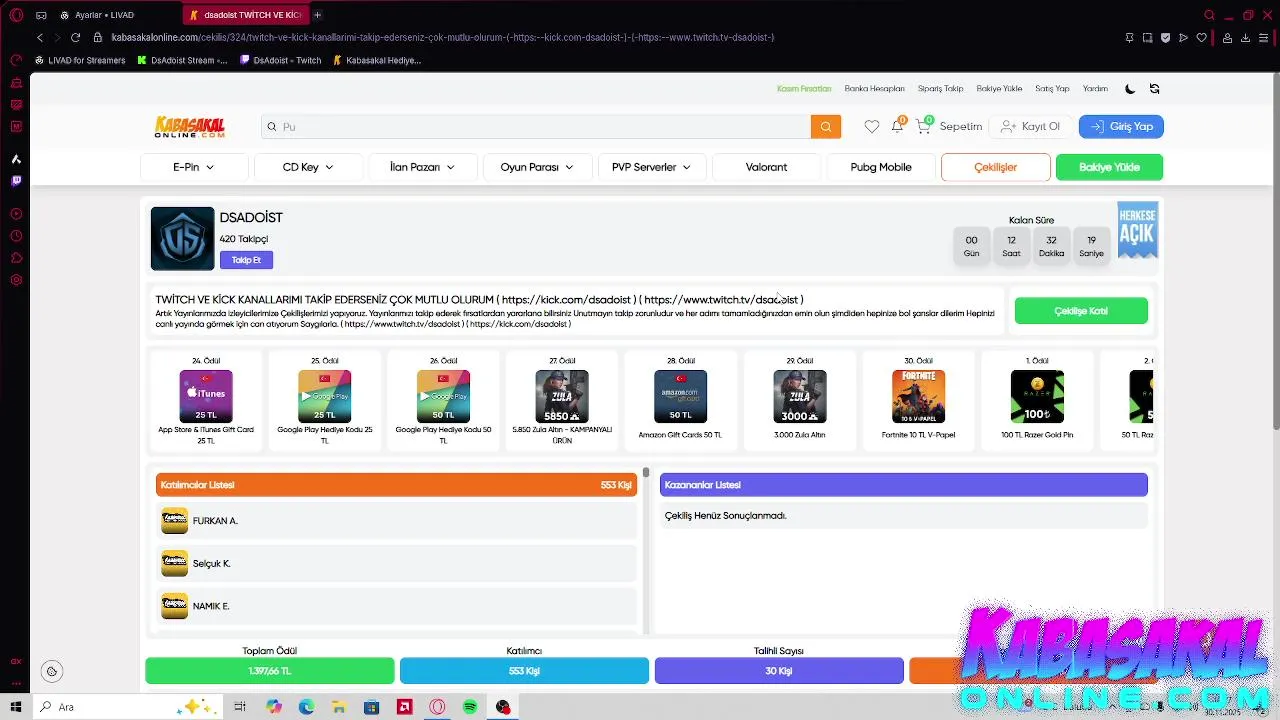Open Microsoft Edge from taskbar
This screenshot has width=1280, height=720.
coord(306,707)
